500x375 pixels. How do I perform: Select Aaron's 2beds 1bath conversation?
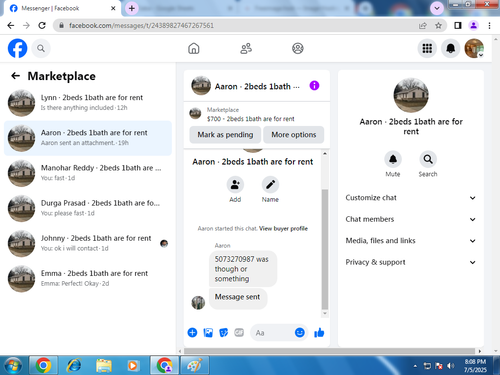88,138
